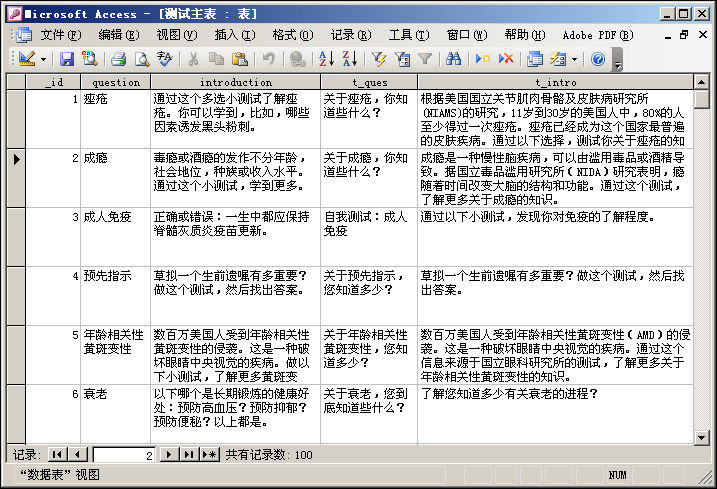Select the t_ques column header
717x489 pixels.
(x=369, y=82)
